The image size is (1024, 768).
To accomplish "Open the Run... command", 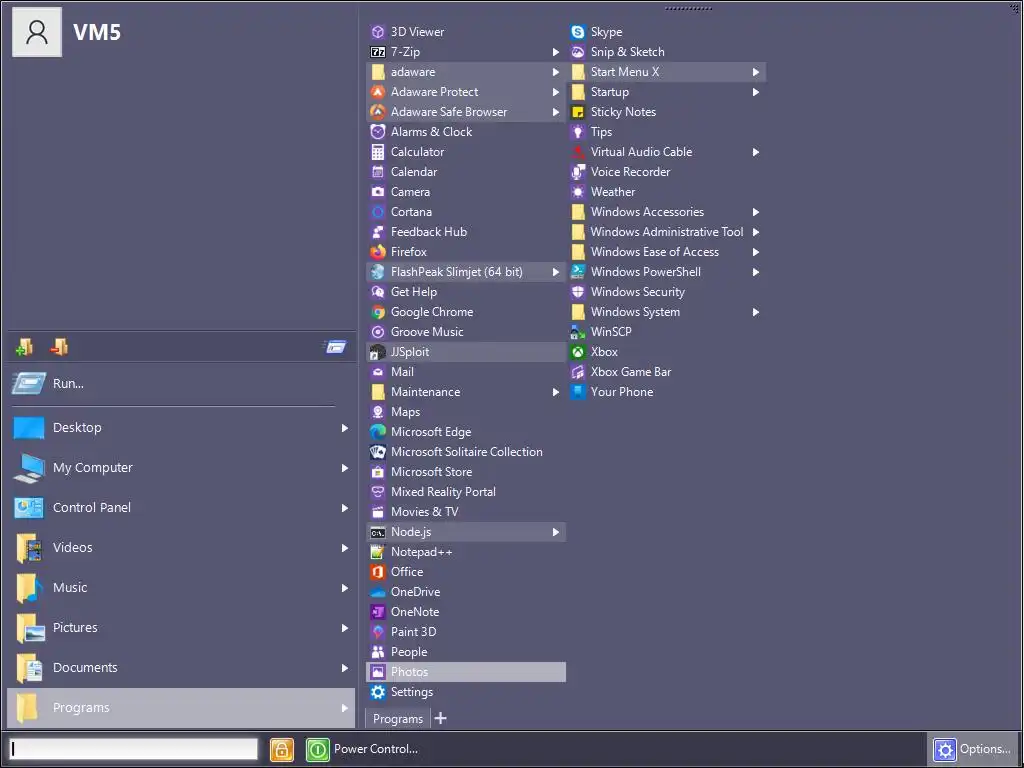I will [x=181, y=383].
